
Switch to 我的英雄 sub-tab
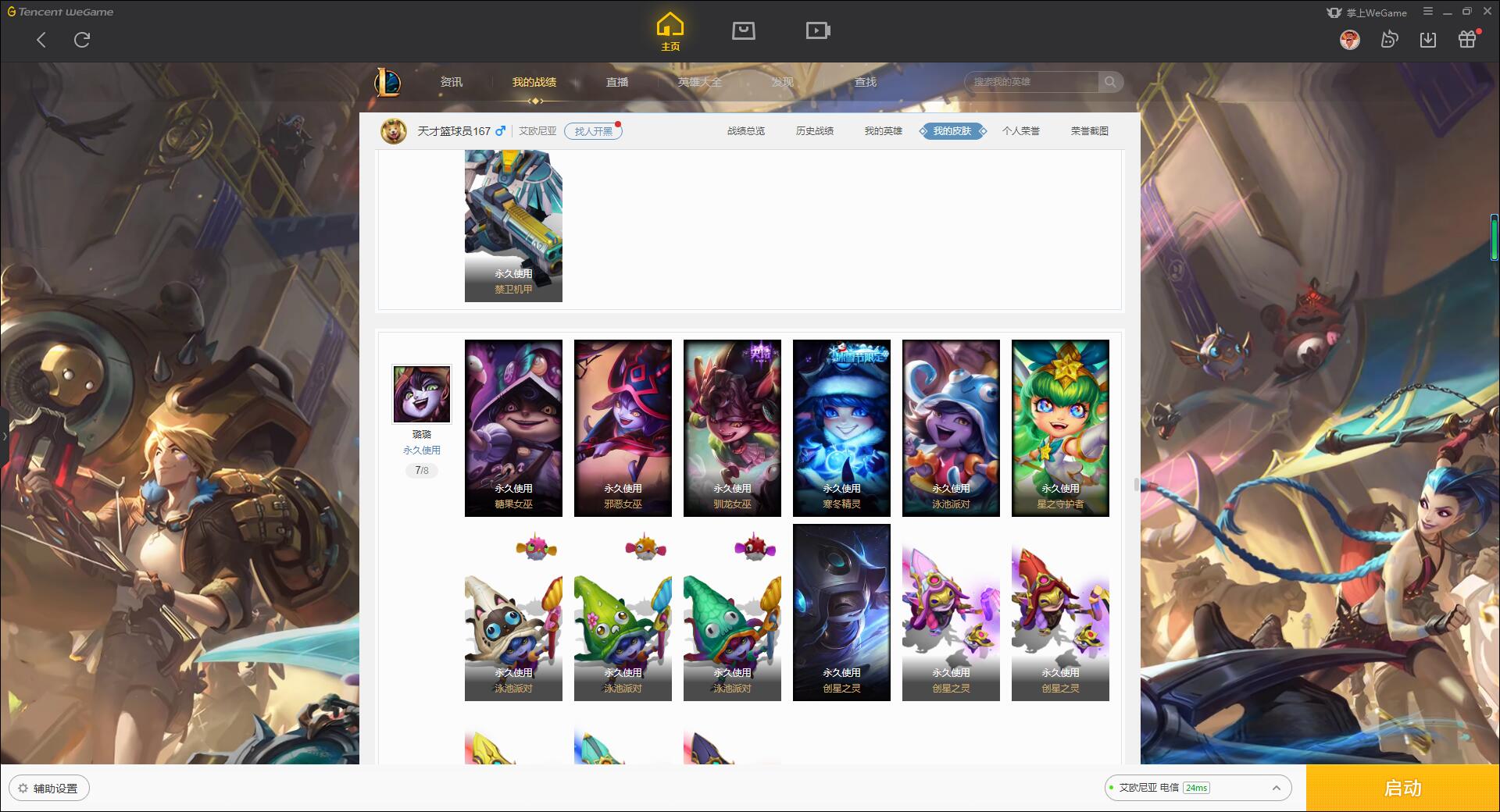(x=884, y=131)
